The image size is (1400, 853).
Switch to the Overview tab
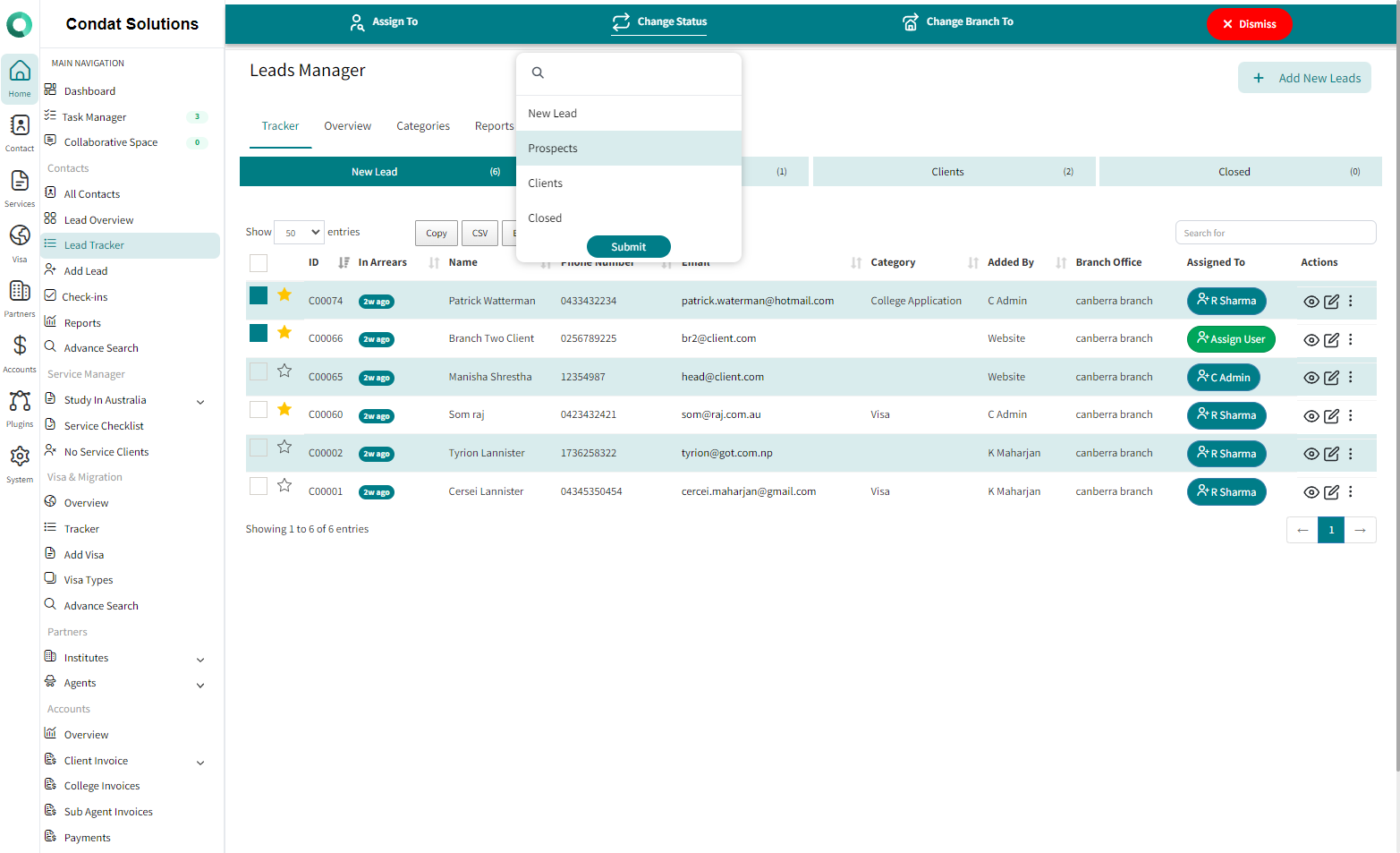point(347,126)
